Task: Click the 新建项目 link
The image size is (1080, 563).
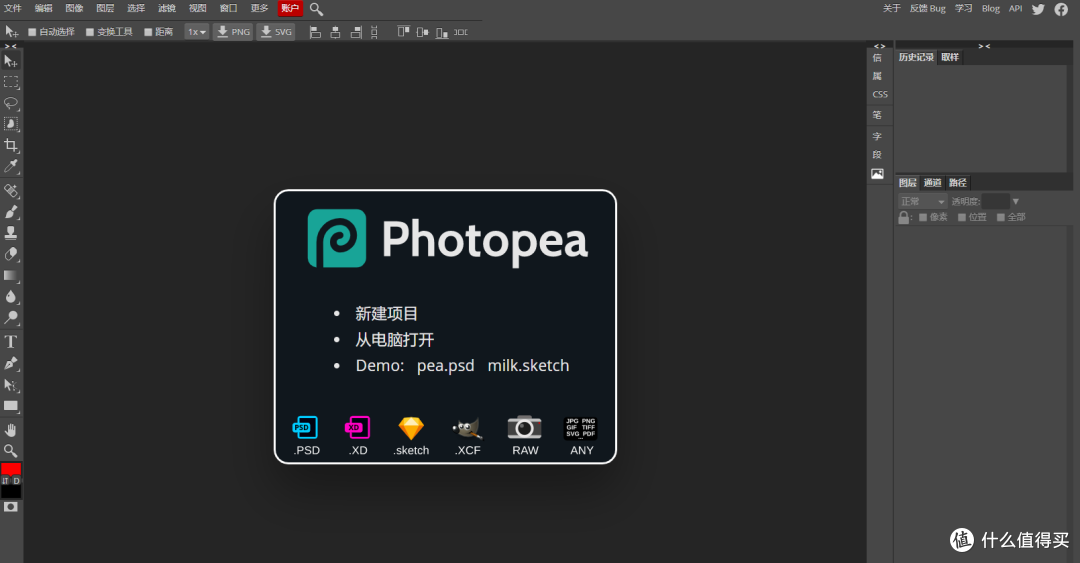Action: click(x=386, y=314)
